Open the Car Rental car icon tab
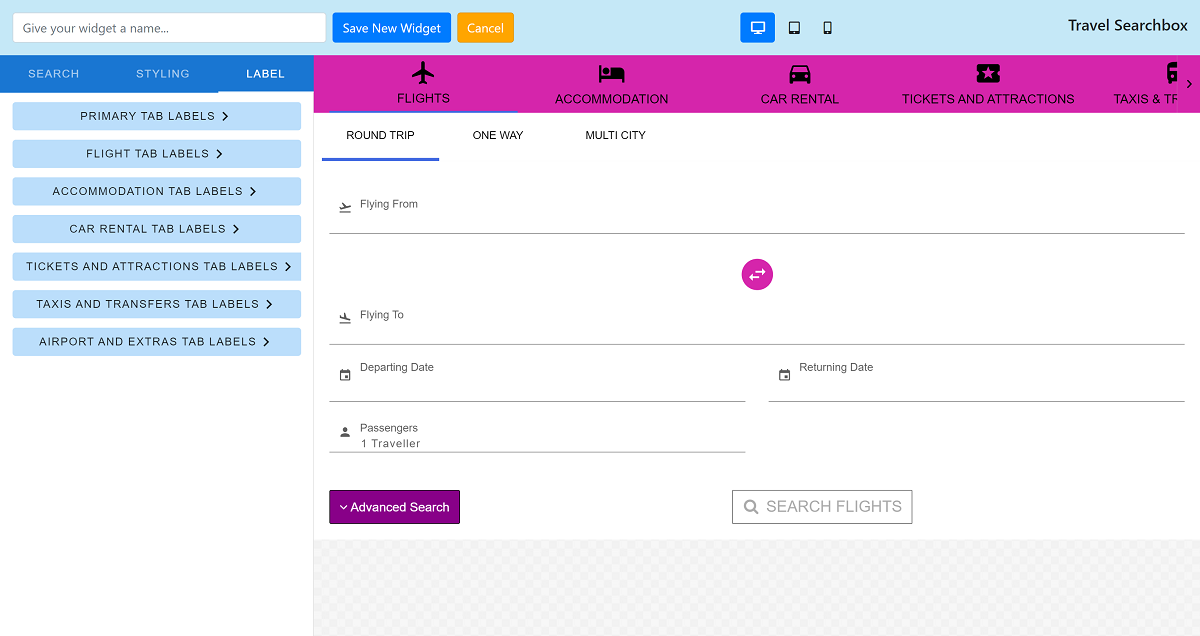The image size is (1200, 636). click(x=799, y=84)
